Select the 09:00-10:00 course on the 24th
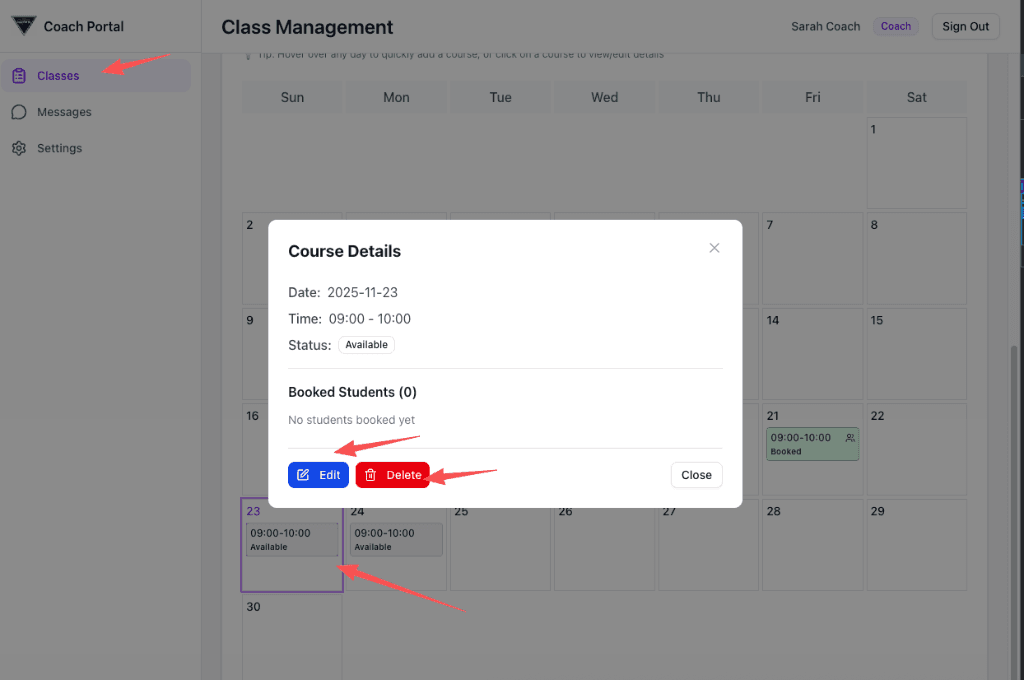 pyautogui.click(x=396, y=539)
